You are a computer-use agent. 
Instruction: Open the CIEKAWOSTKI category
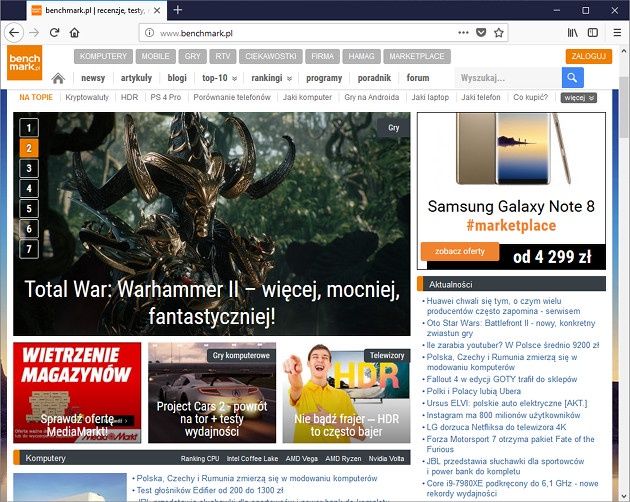point(271,56)
